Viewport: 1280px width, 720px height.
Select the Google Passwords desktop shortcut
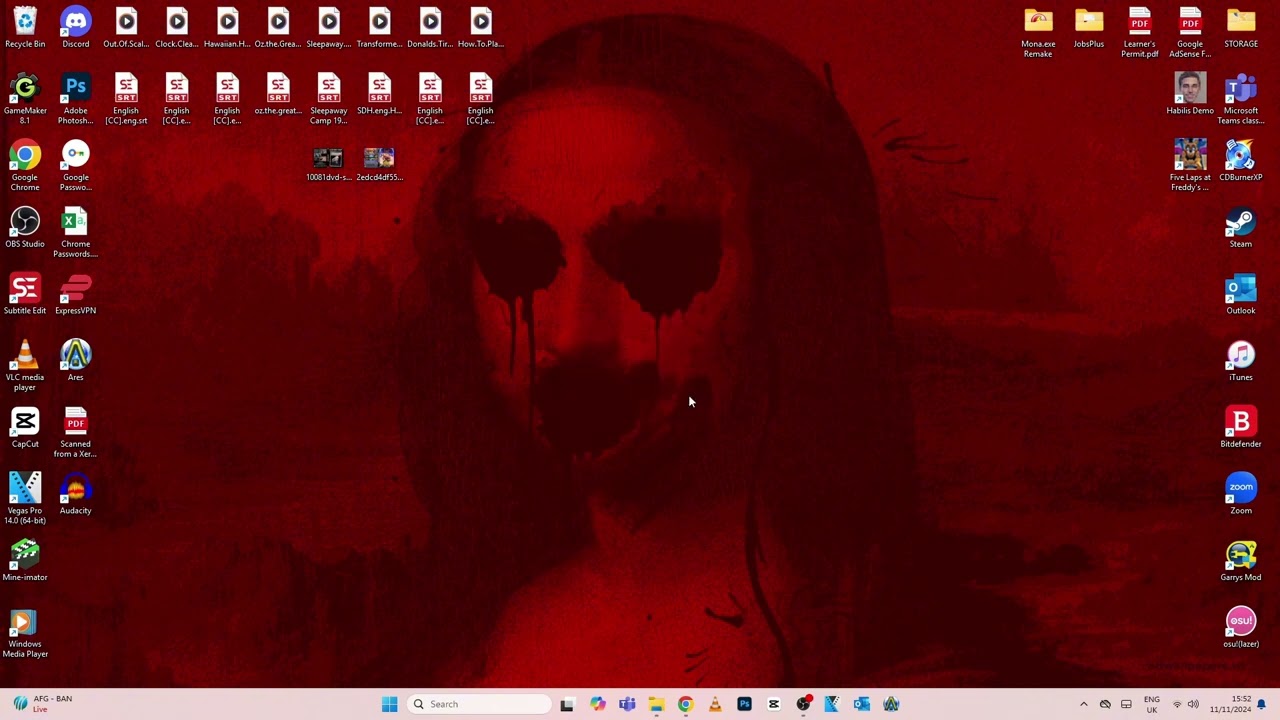point(75,166)
